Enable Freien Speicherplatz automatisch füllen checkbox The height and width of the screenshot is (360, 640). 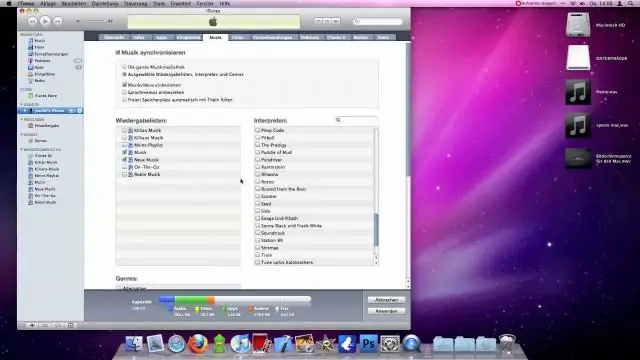click(124, 100)
